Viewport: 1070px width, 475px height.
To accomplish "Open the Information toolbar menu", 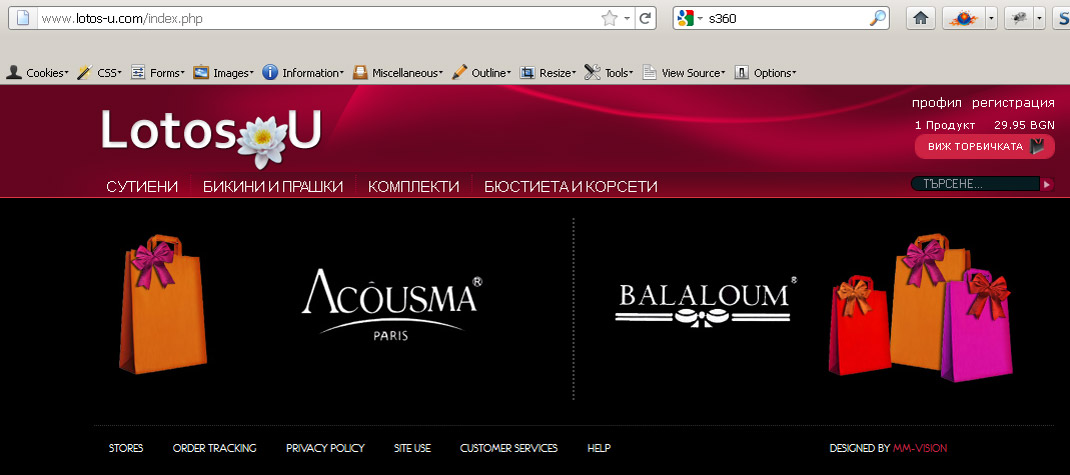I will 303,72.
